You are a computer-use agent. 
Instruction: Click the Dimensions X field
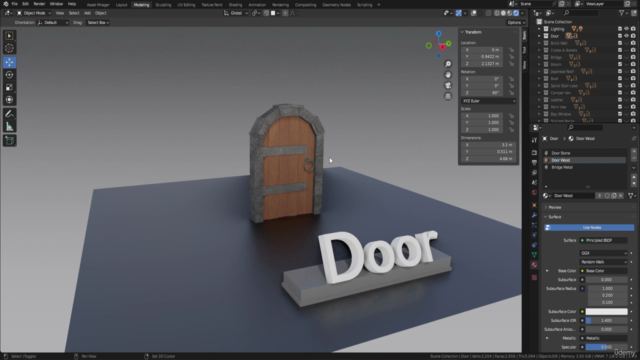(x=488, y=145)
